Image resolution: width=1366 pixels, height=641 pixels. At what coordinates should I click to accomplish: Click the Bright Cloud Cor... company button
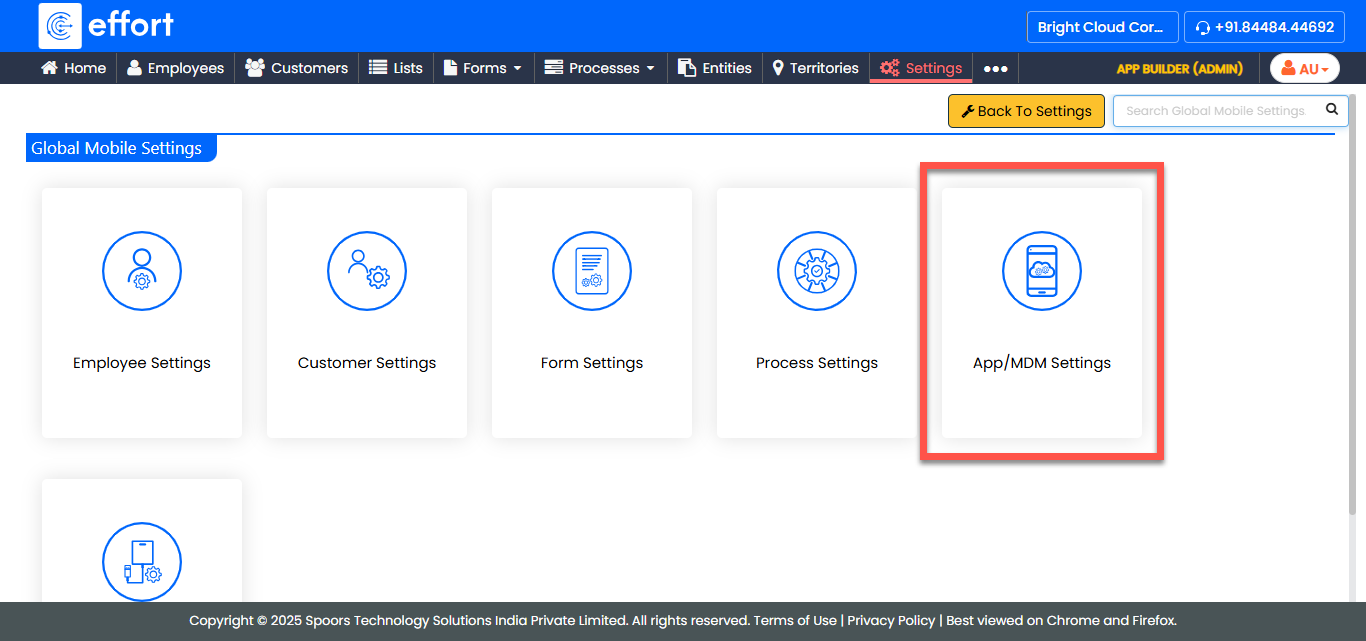coord(1100,27)
